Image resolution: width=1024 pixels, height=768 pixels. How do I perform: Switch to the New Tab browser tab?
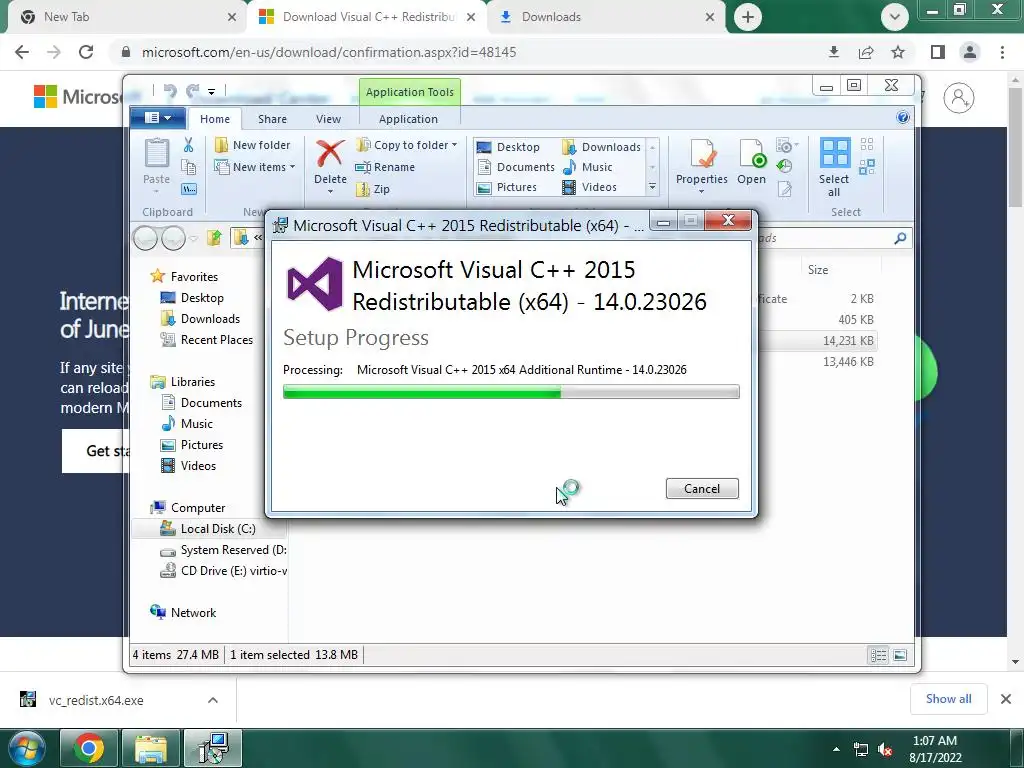coord(126,17)
